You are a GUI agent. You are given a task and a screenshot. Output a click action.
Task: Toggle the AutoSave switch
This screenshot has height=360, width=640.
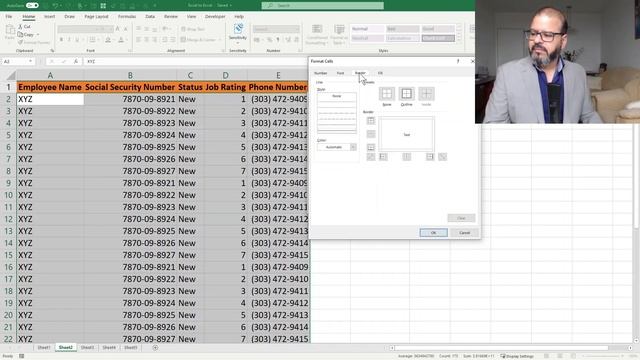[32, 5]
